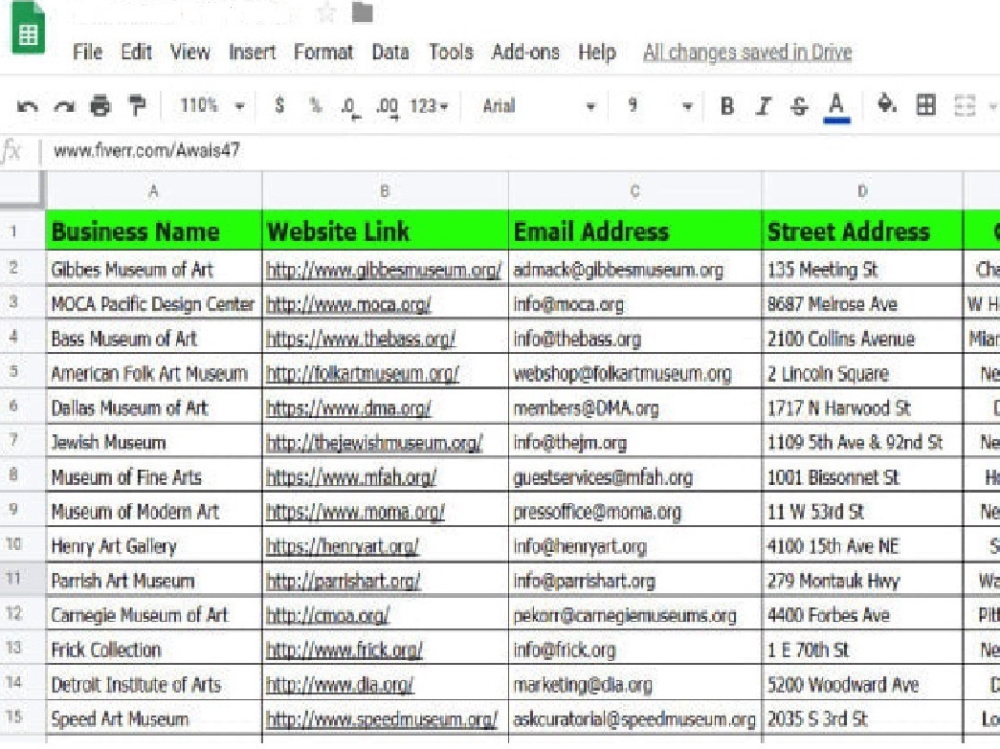Select cell pressoffice@moma.org
The image size is (1000, 749).
[635, 512]
